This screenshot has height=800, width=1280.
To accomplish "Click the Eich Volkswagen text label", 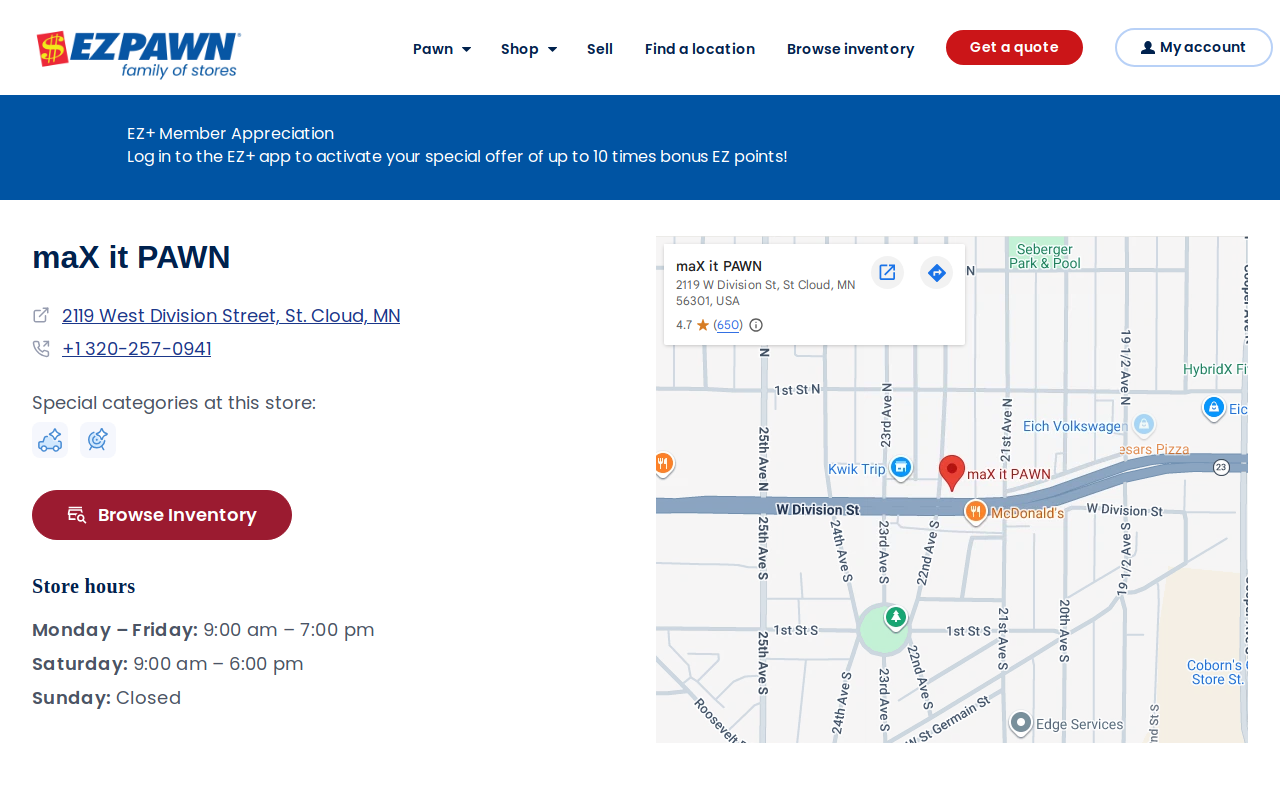I will pyautogui.click(x=1076, y=426).
